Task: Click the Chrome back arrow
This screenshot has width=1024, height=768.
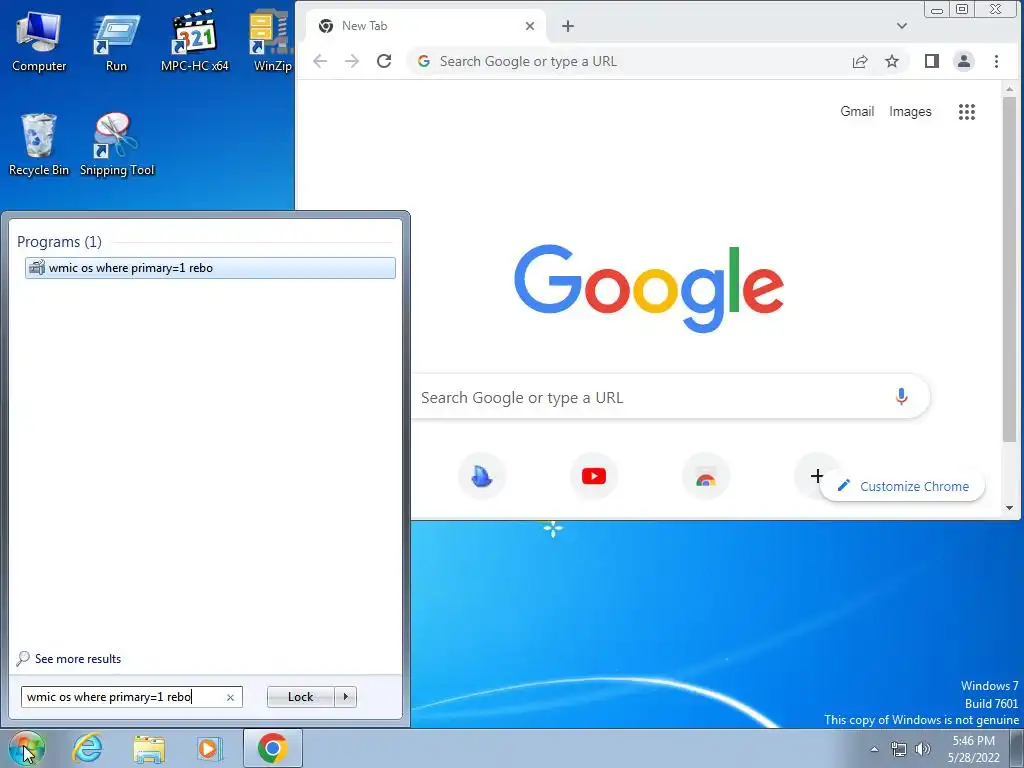Action: 320,61
